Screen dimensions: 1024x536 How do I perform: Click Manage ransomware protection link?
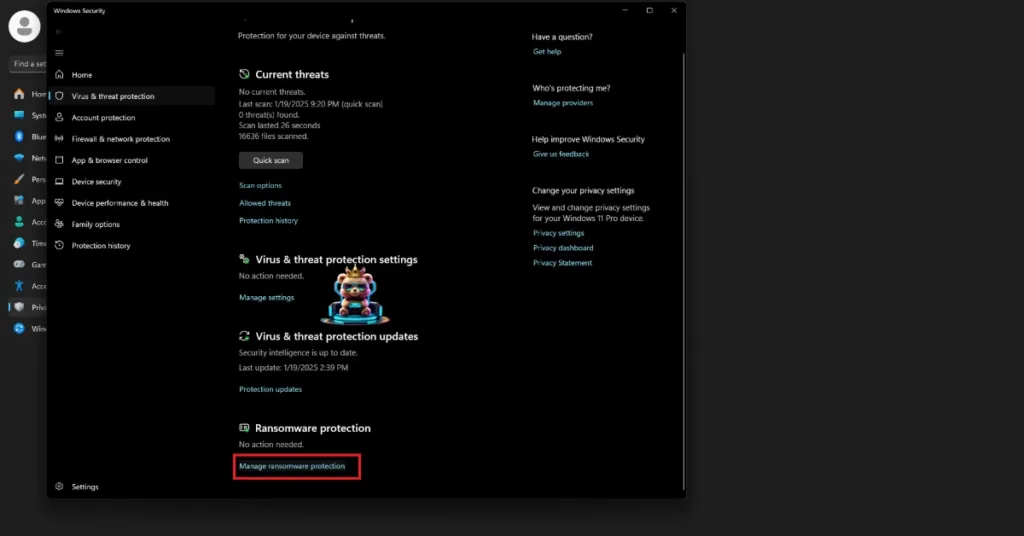[x=292, y=466]
